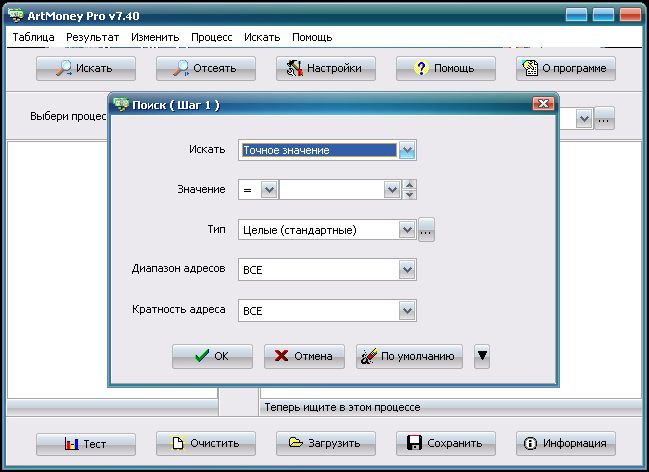Viewport: 649px width, 472px height.
Task: Expand more options with black triangle button
Action: [482, 356]
